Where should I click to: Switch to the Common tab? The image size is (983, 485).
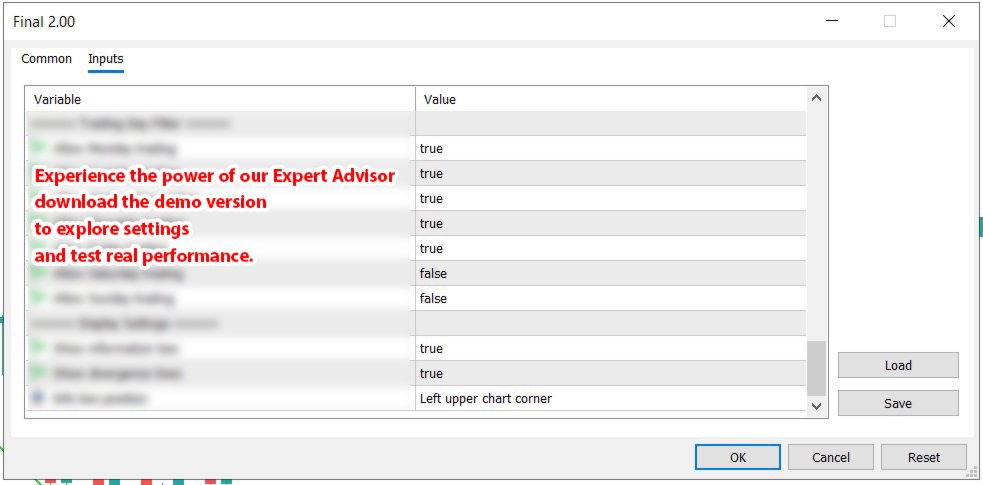[47, 59]
